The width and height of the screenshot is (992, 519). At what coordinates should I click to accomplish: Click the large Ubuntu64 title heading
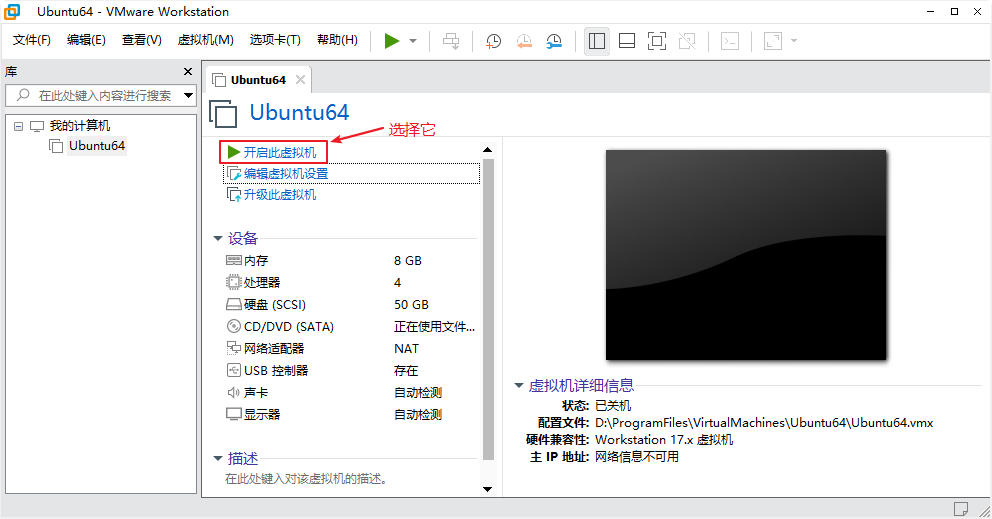pyautogui.click(x=299, y=113)
